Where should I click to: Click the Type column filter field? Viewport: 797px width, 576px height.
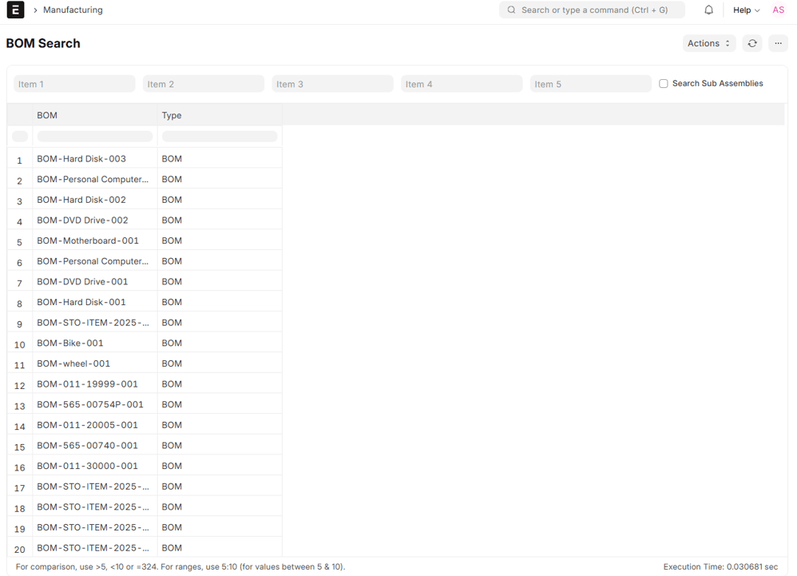click(220, 136)
